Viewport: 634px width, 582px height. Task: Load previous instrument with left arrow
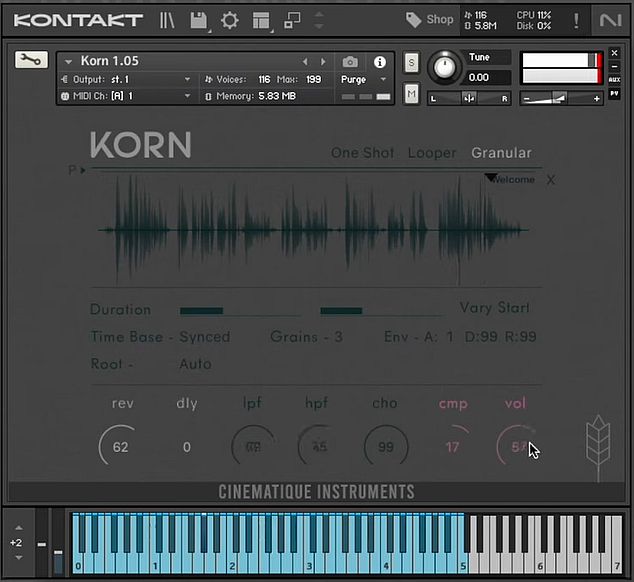click(x=305, y=61)
